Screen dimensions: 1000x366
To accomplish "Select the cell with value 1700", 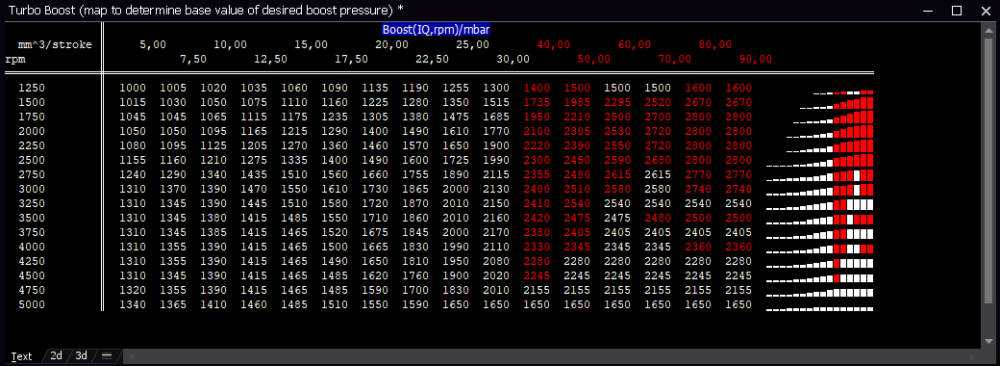I will pos(415,290).
